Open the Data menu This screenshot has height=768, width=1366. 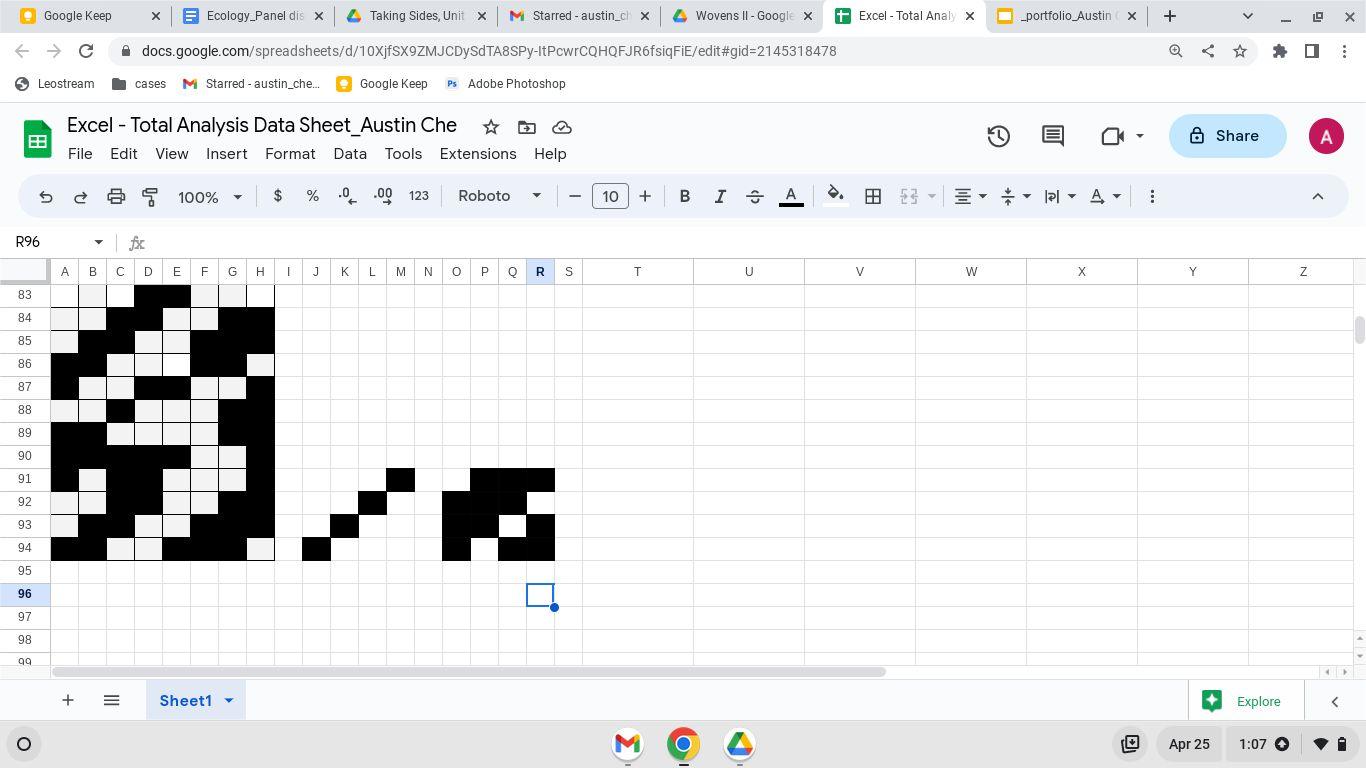pyautogui.click(x=350, y=154)
